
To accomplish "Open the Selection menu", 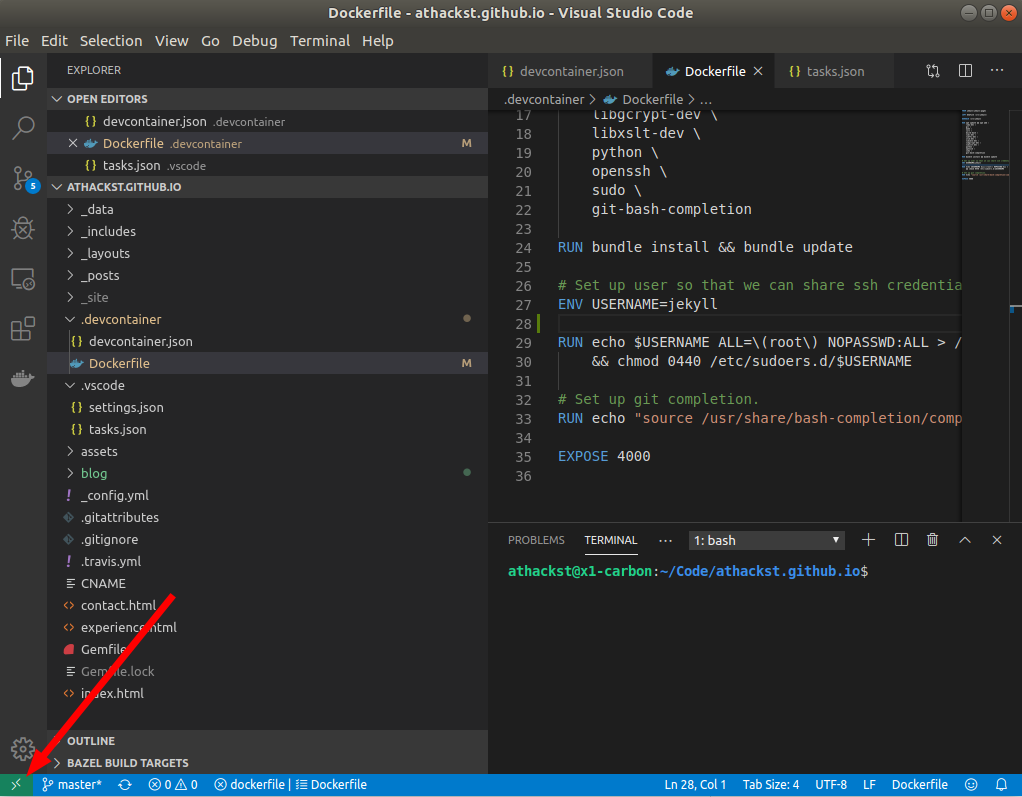I will (x=111, y=41).
